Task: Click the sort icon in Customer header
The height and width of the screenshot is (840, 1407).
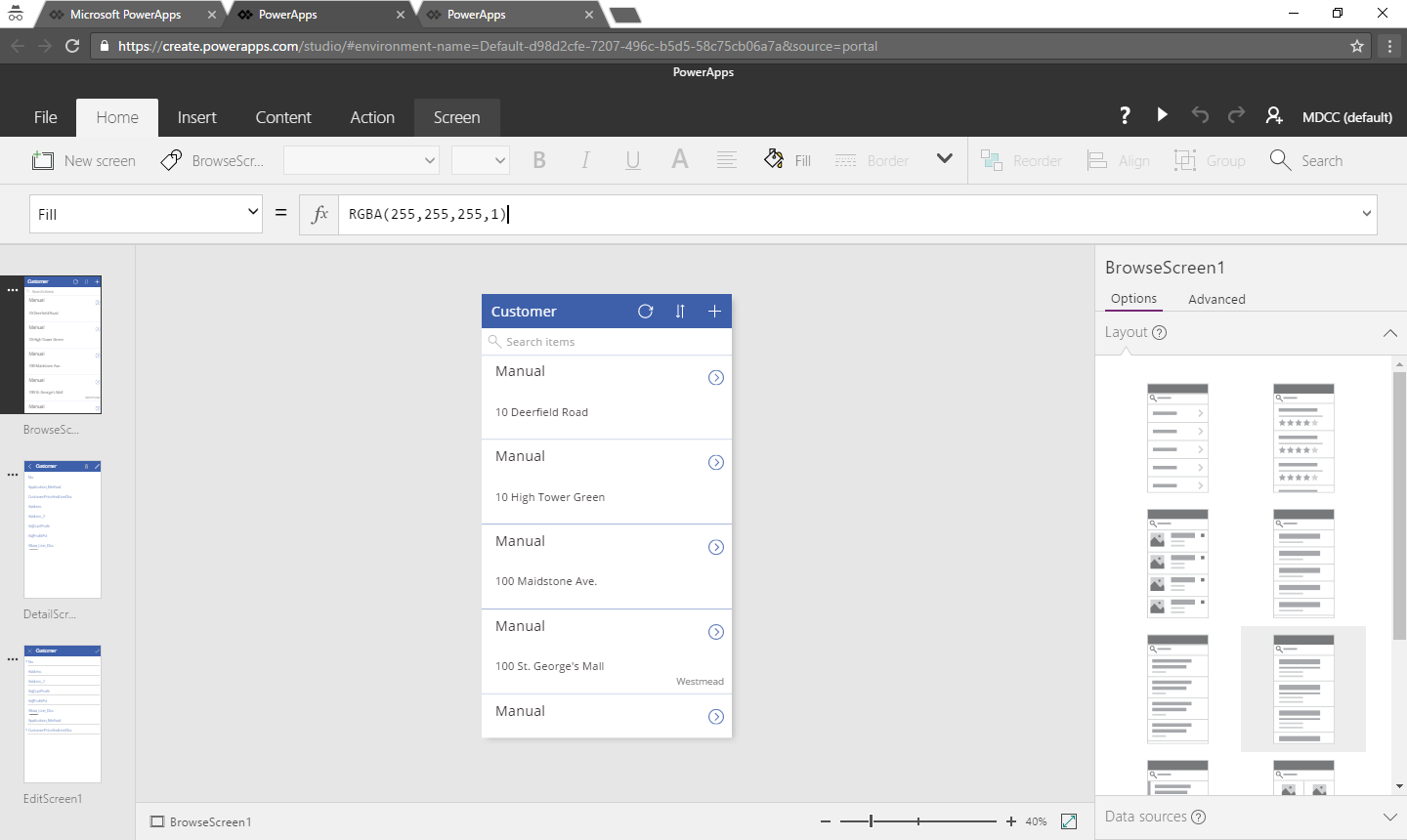Action: 680,312
